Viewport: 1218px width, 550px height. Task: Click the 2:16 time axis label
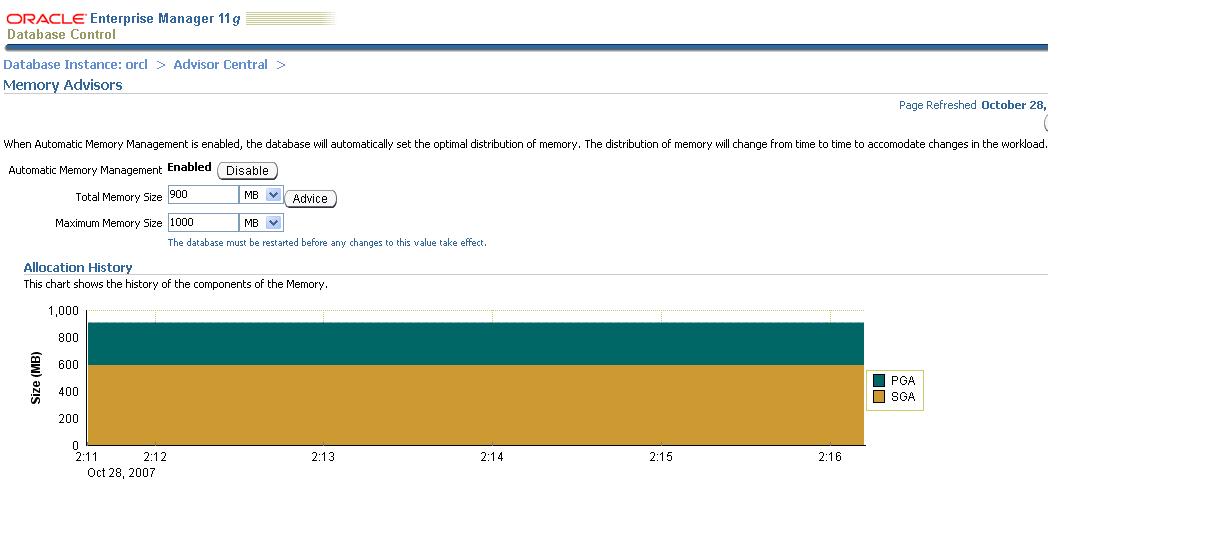pyautogui.click(x=829, y=457)
